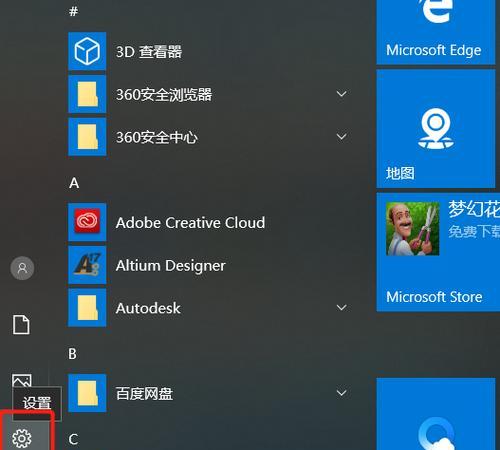Select the Altium Designer label
Image resolution: width=500 pixels, height=450 pixels.
(x=171, y=266)
